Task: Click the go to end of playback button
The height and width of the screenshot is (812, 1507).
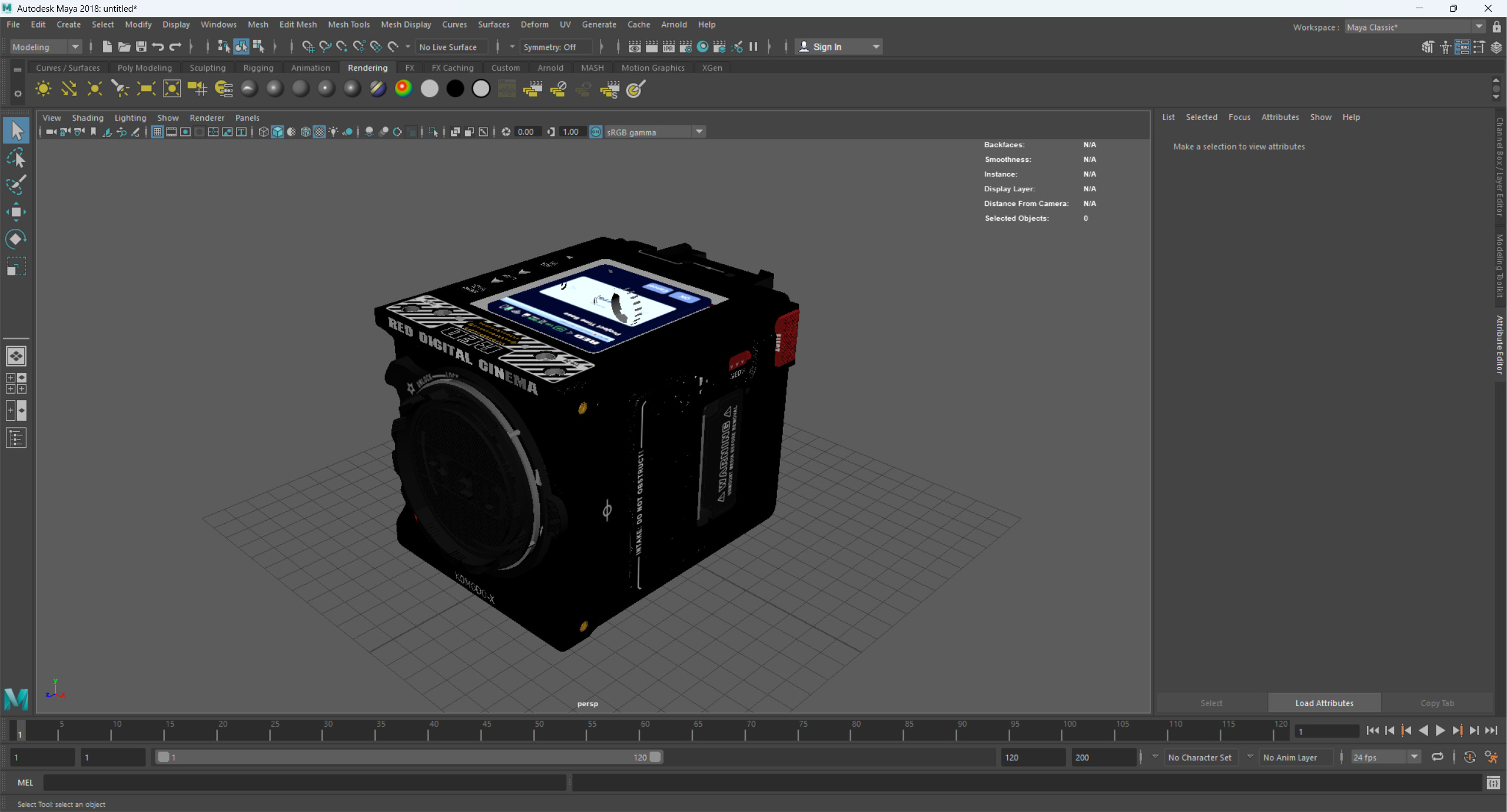Action: pos(1491,730)
